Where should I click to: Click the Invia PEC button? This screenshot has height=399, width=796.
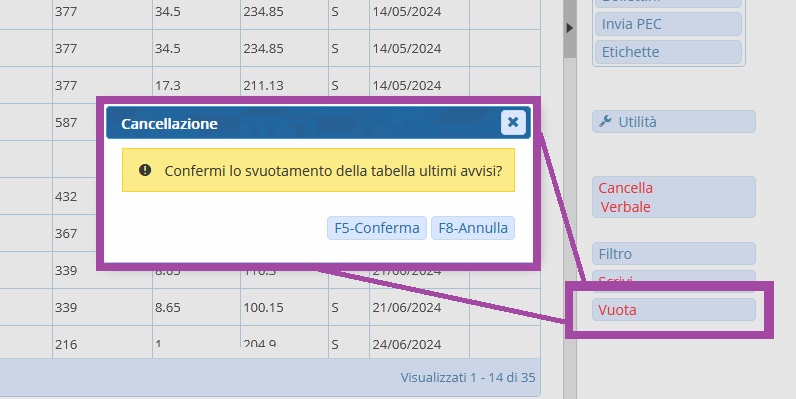click(x=668, y=24)
